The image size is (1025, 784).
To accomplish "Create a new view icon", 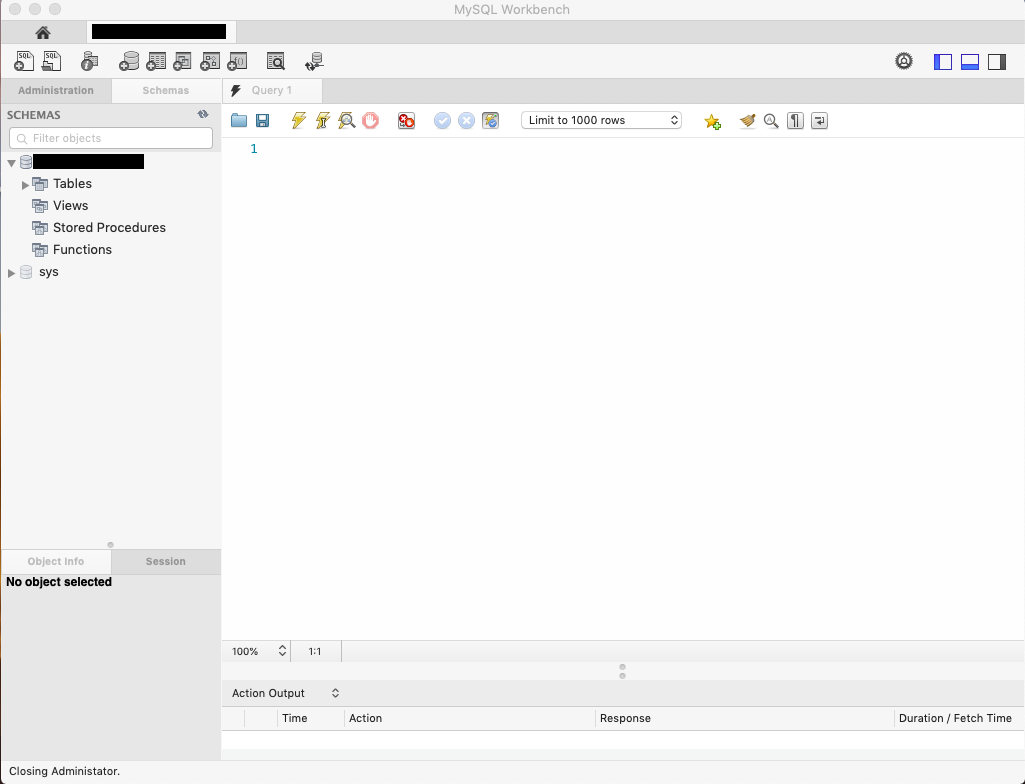I will [x=182, y=61].
